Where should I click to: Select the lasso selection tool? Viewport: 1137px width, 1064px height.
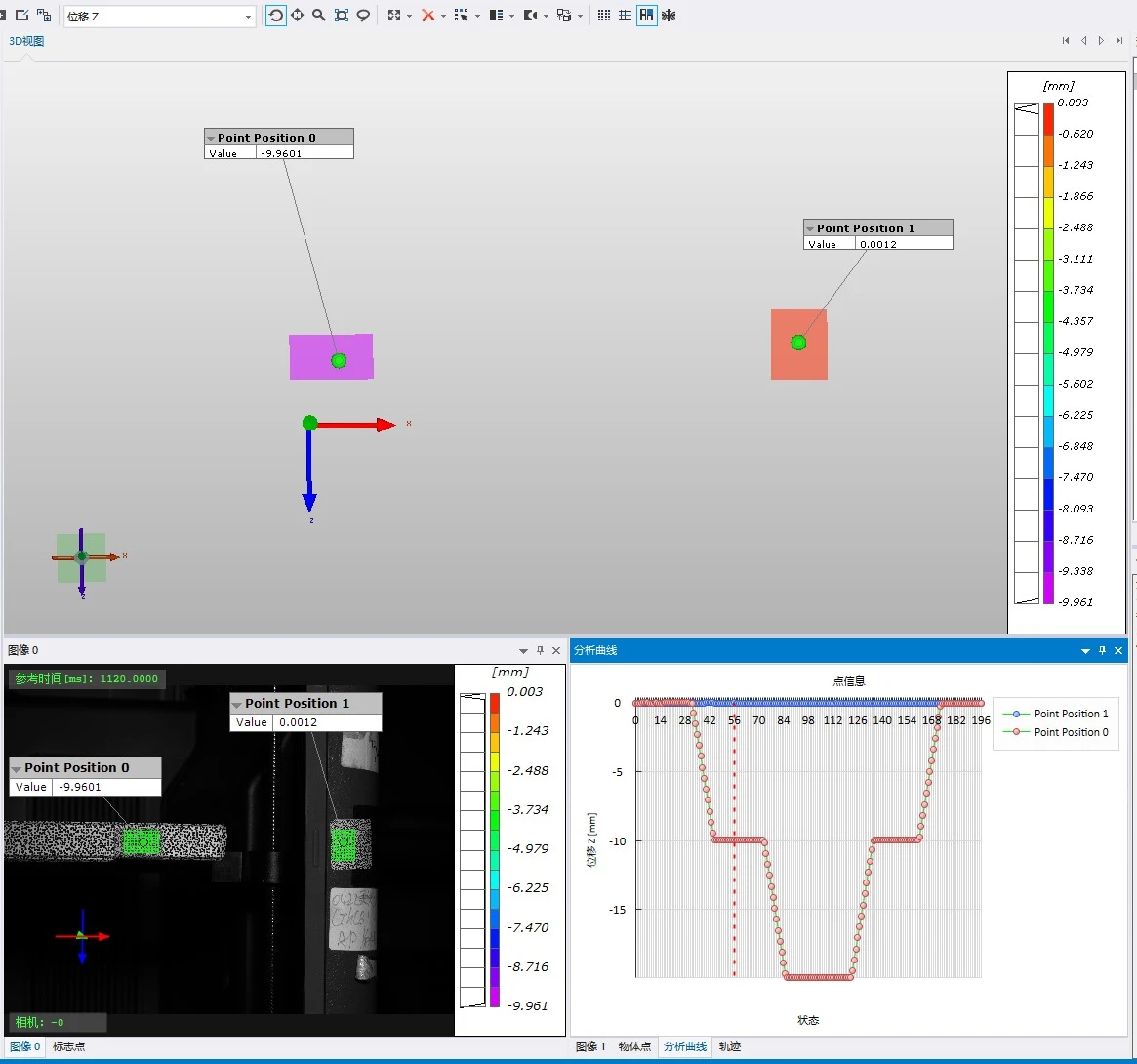pyautogui.click(x=363, y=16)
